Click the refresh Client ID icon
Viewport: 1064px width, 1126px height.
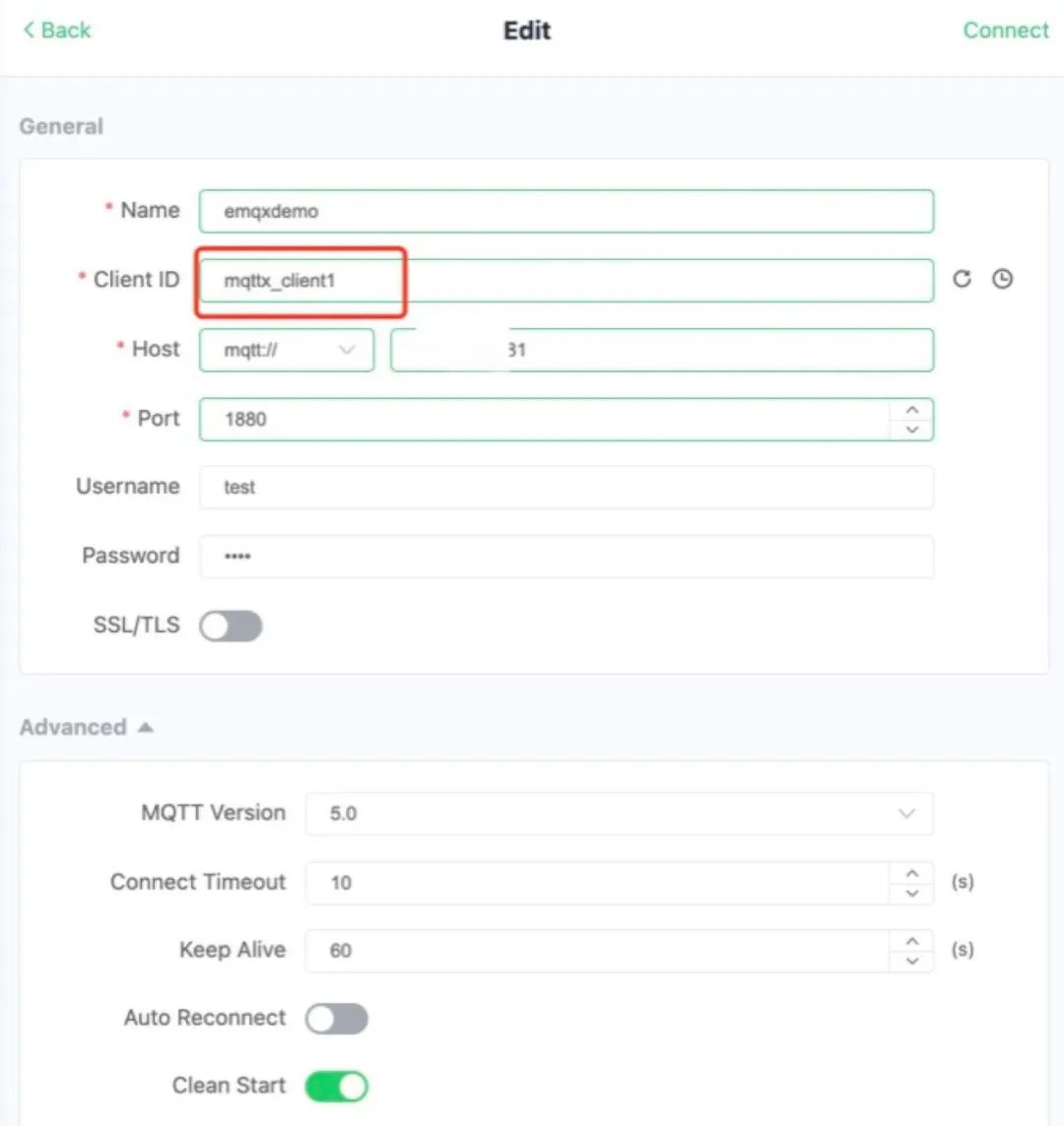962,280
